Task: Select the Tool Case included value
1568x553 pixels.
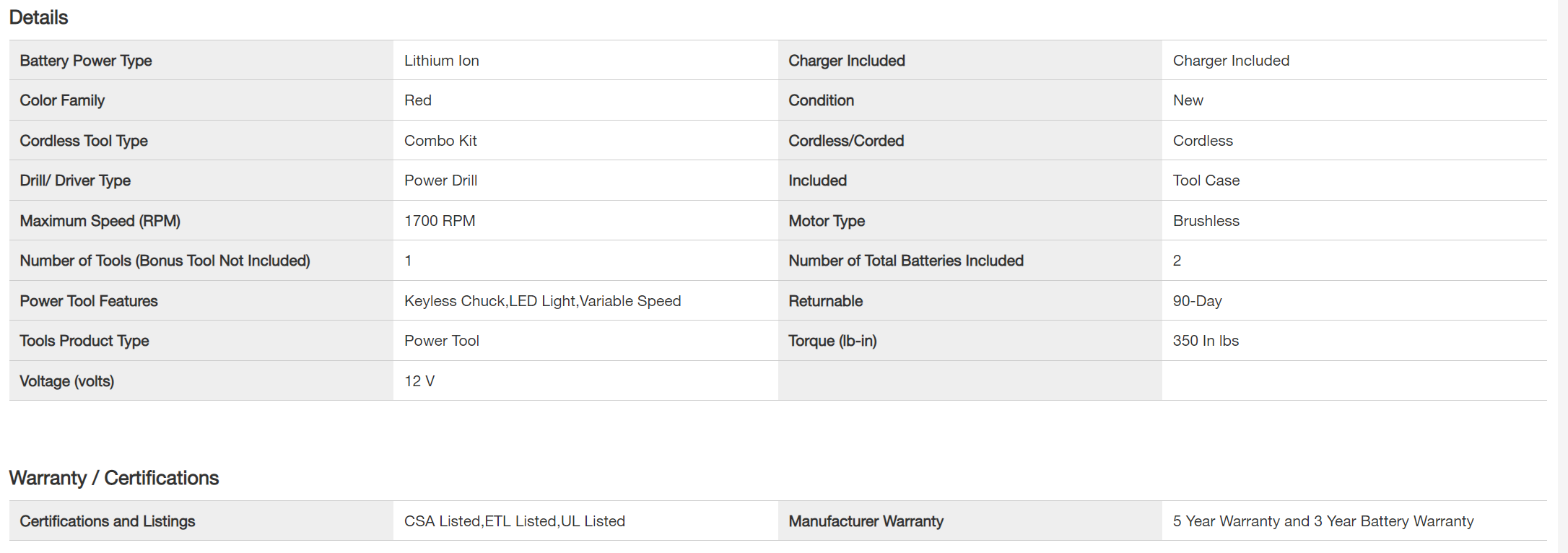Action: 1206,180
